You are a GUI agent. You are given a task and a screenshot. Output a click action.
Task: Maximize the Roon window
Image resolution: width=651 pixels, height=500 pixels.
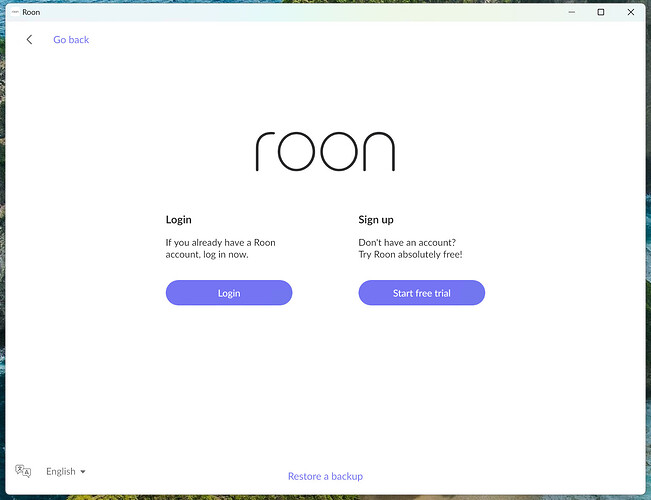tap(601, 12)
